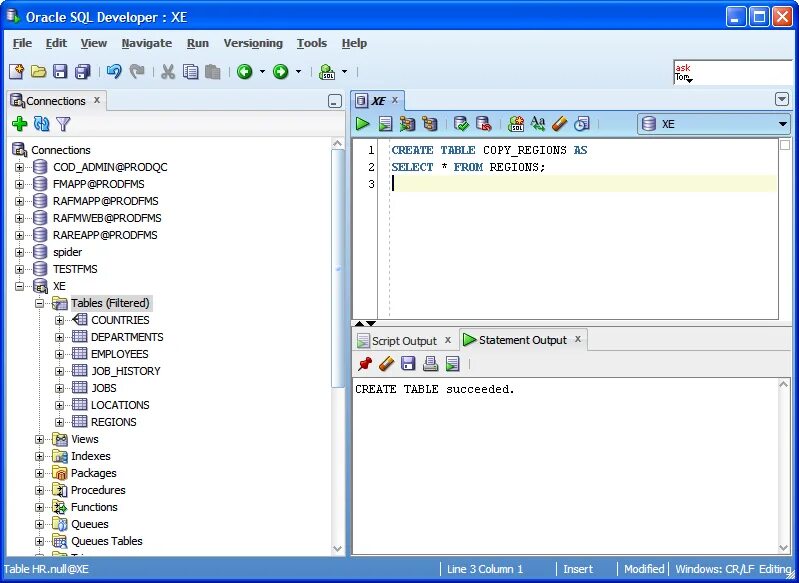This screenshot has height=583, width=799.
Task: Open a SQL Worksheet from main toolbar
Action: [x=327, y=72]
